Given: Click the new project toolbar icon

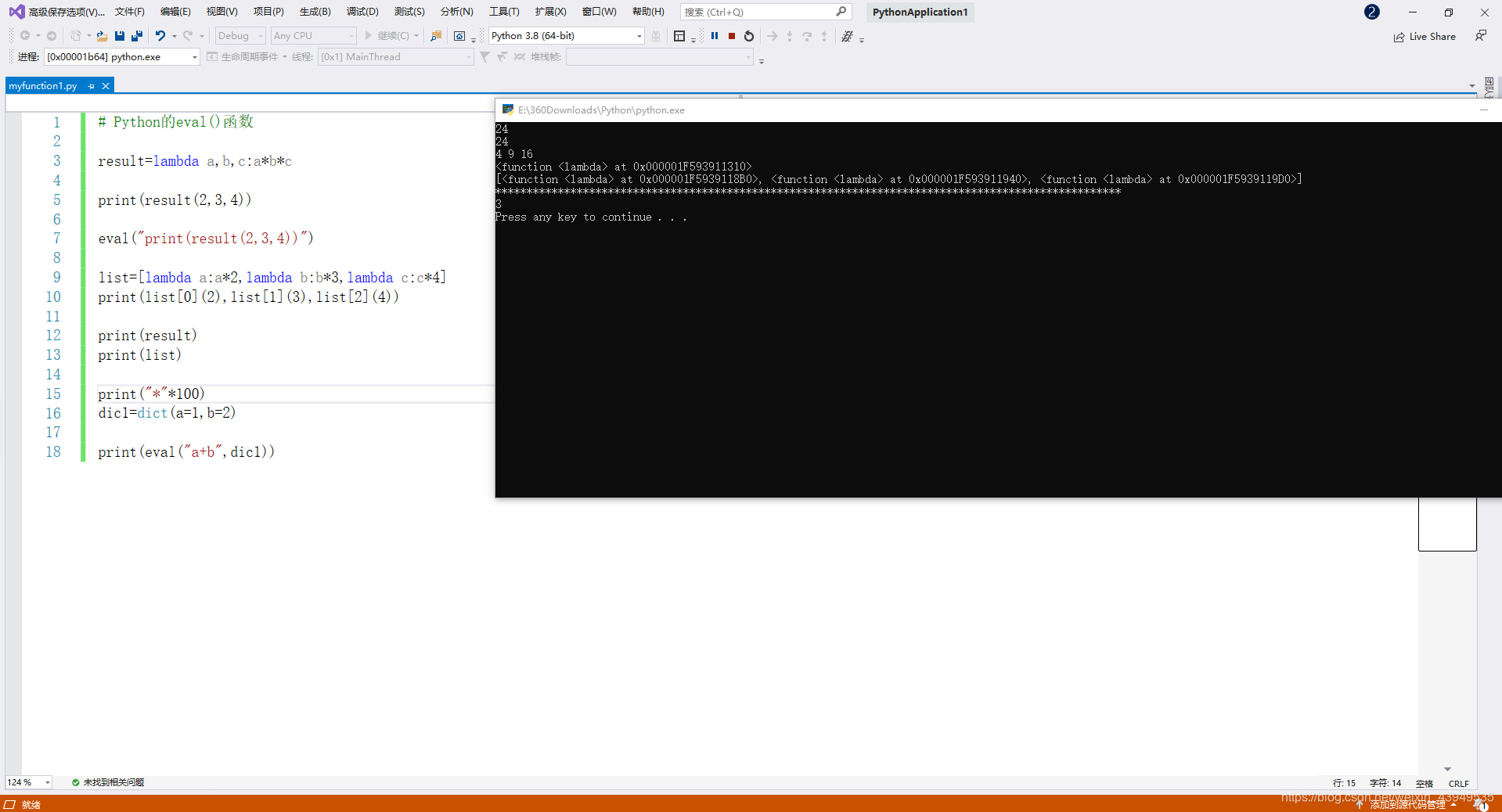Looking at the screenshot, I should 76,36.
